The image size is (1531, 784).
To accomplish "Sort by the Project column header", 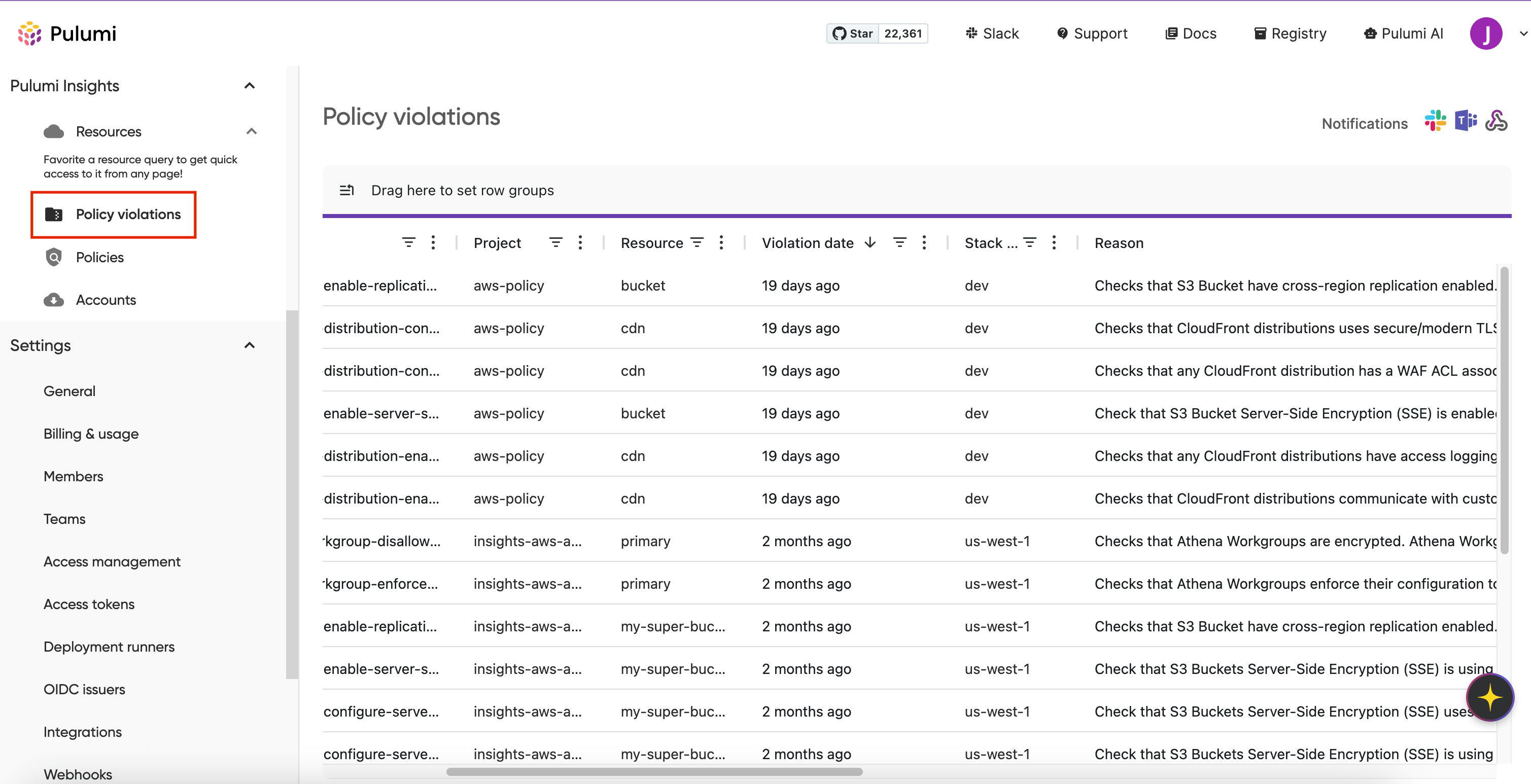I will click(497, 243).
